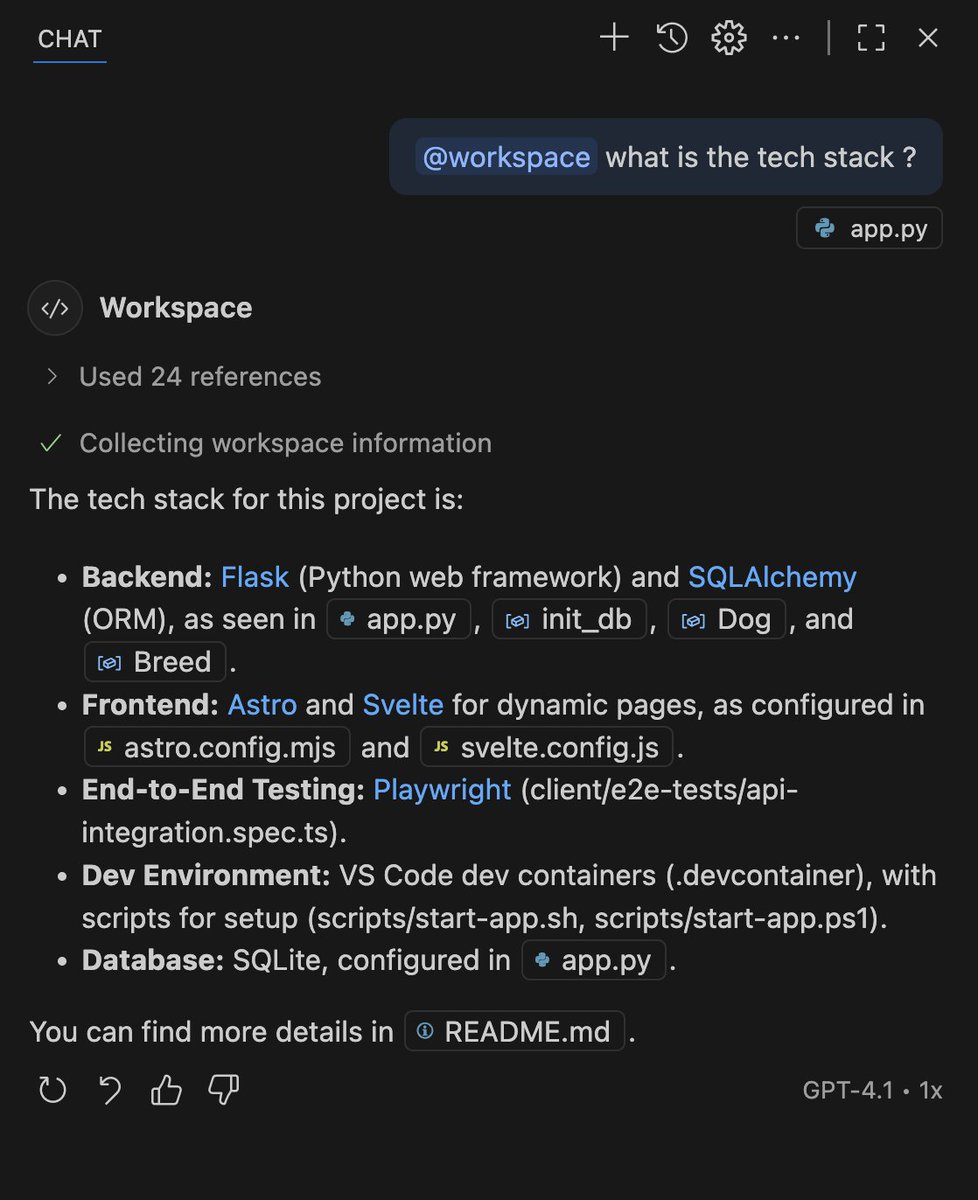The height and width of the screenshot is (1200, 978).
Task: Click the Backend: label text
Action: [x=147, y=577]
